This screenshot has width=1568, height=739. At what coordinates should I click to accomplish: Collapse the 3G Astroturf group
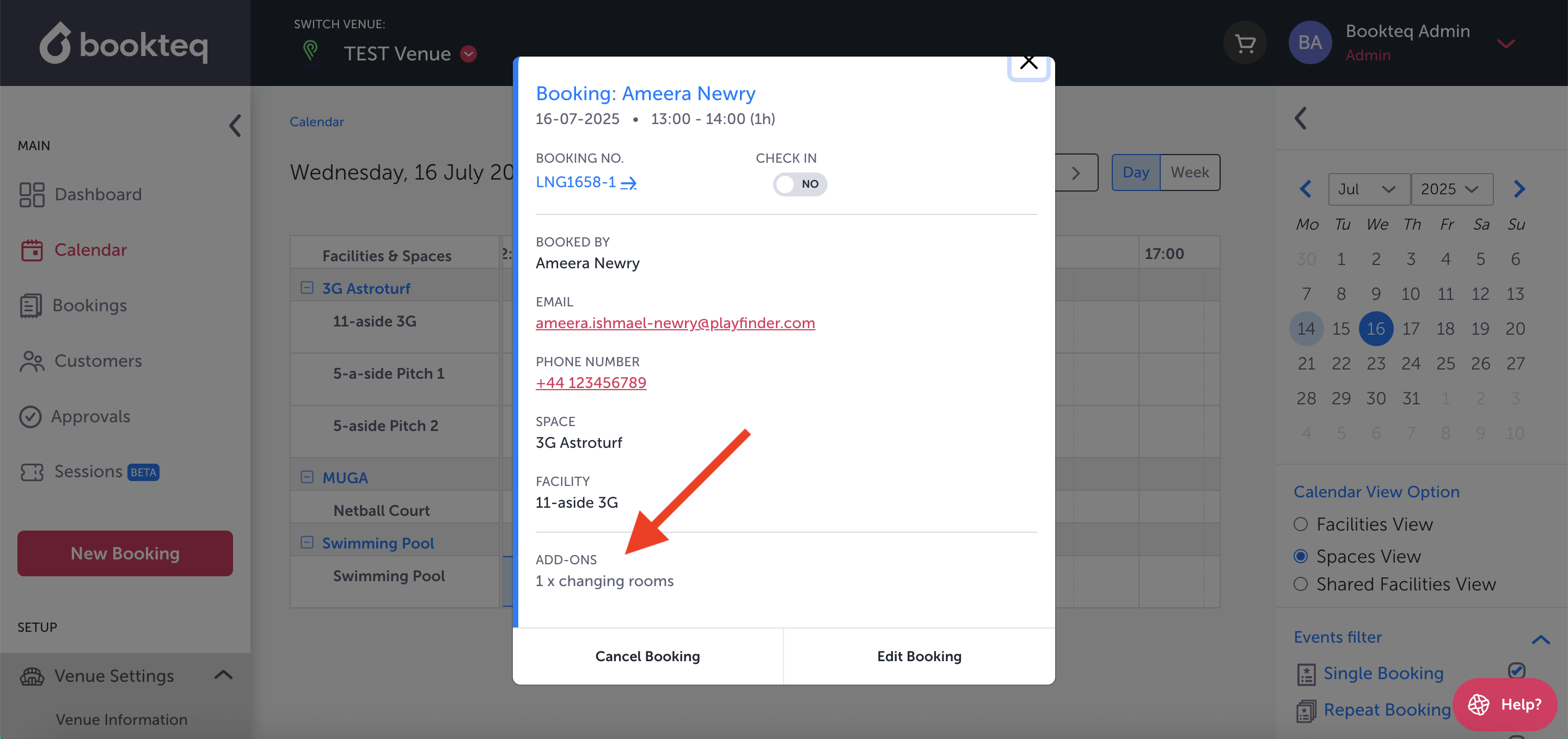click(x=307, y=288)
